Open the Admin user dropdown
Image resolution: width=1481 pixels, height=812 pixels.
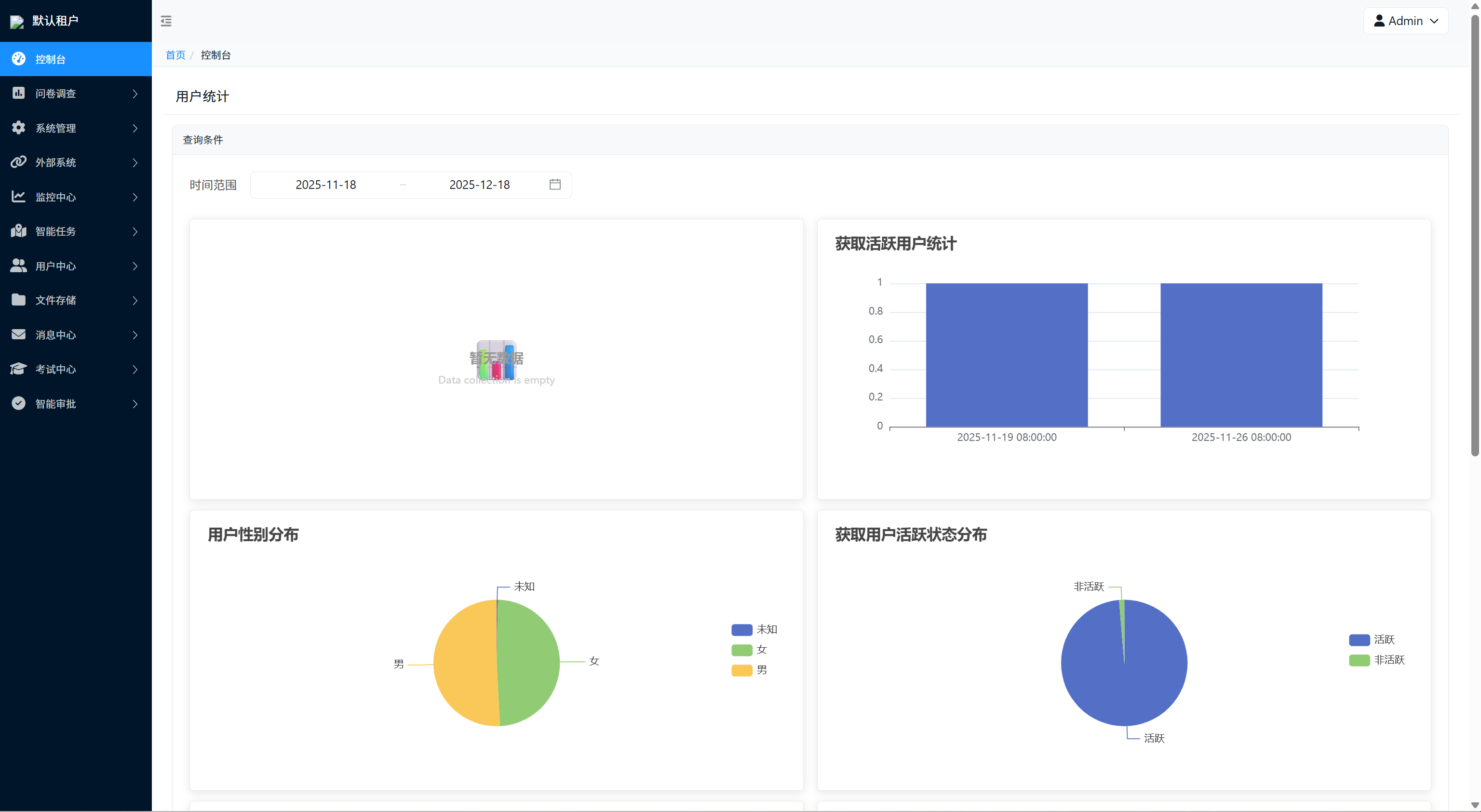pos(1405,21)
